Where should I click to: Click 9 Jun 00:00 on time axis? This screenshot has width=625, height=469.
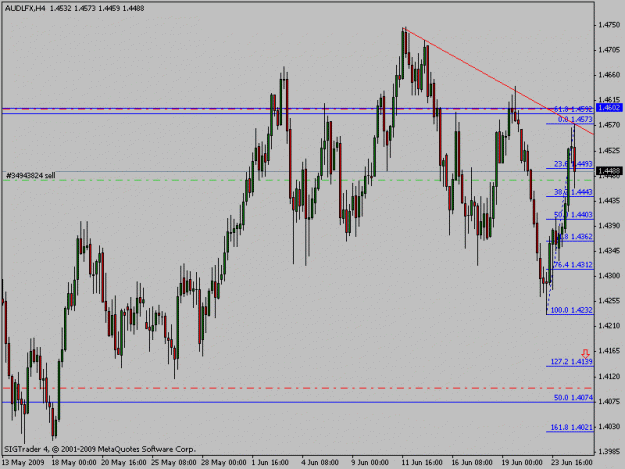(x=370, y=463)
